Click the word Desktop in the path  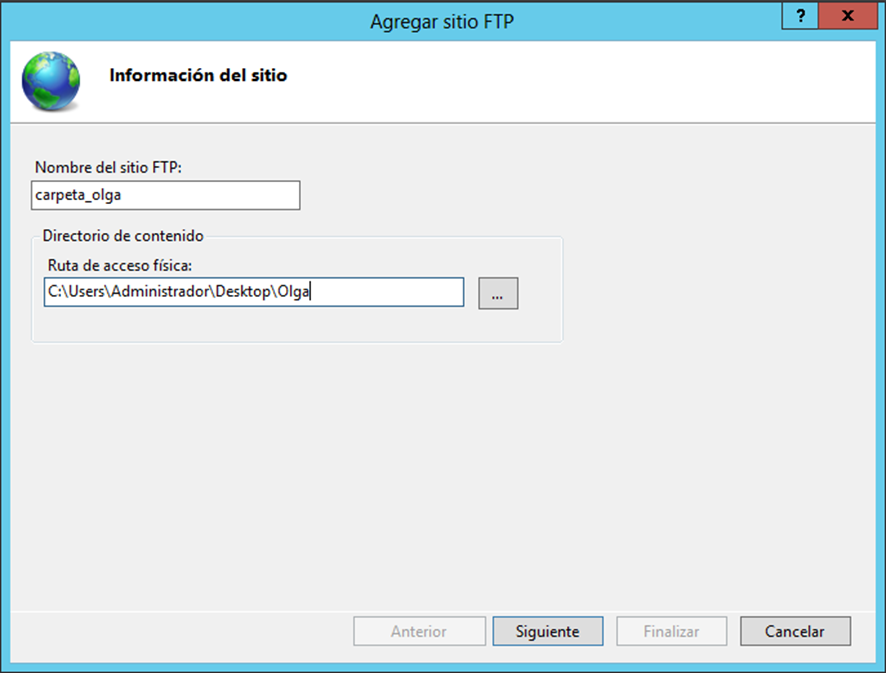pyautogui.click(x=244, y=292)
